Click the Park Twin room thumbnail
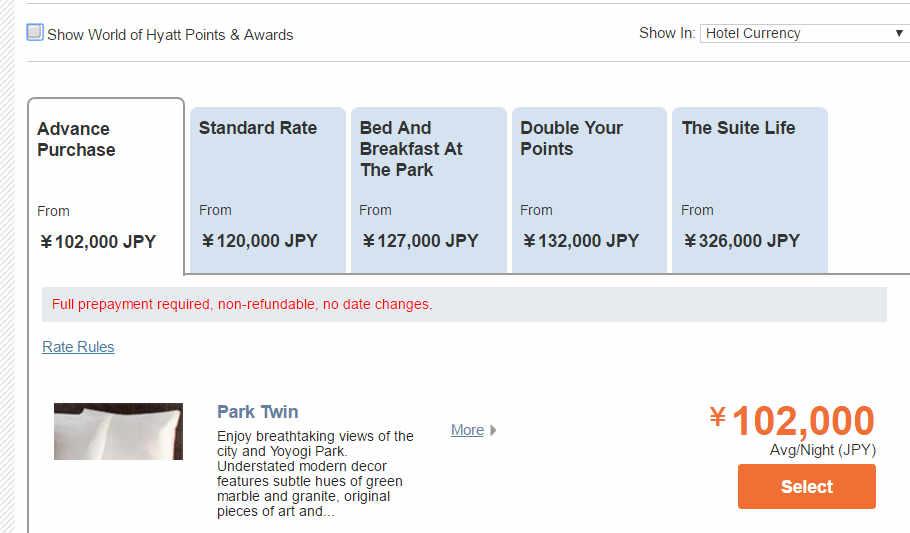910x533 pixels. [x=118, y=431]
